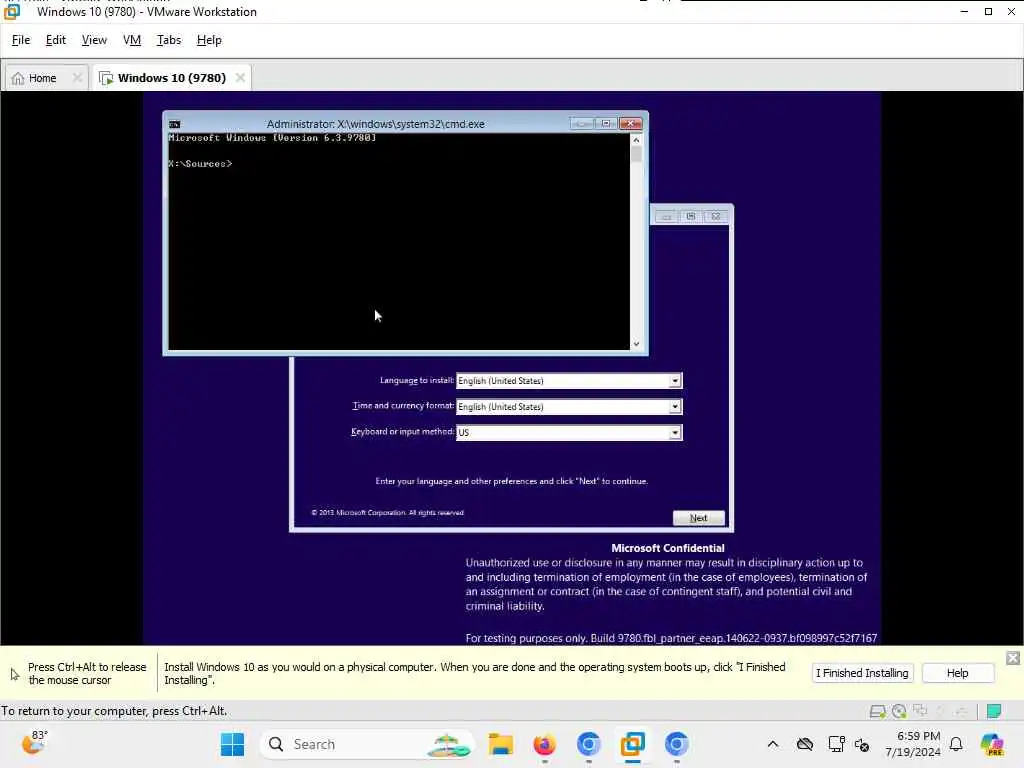Viewport: 1024px width, 768px height.
Task: Show hidden system tray icons
Action: 773,744
